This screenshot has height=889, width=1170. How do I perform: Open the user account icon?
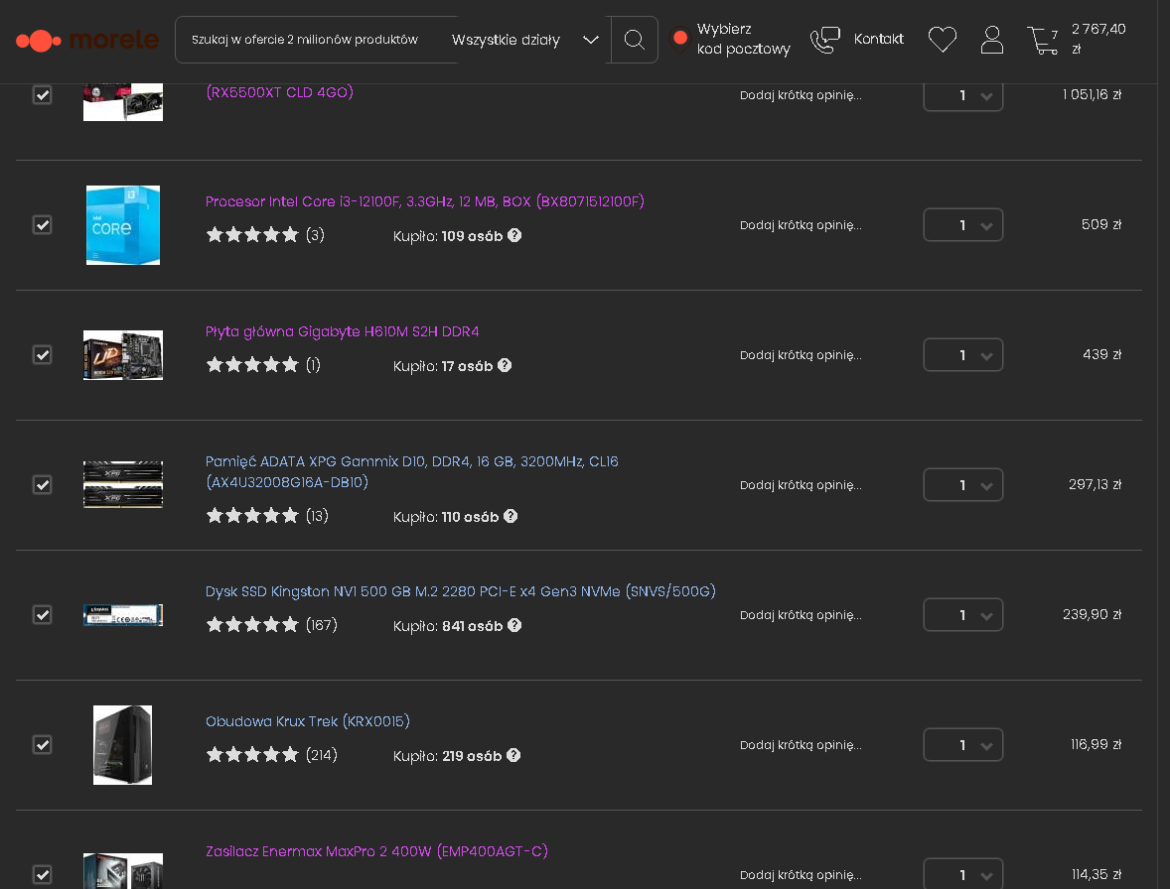992,40
